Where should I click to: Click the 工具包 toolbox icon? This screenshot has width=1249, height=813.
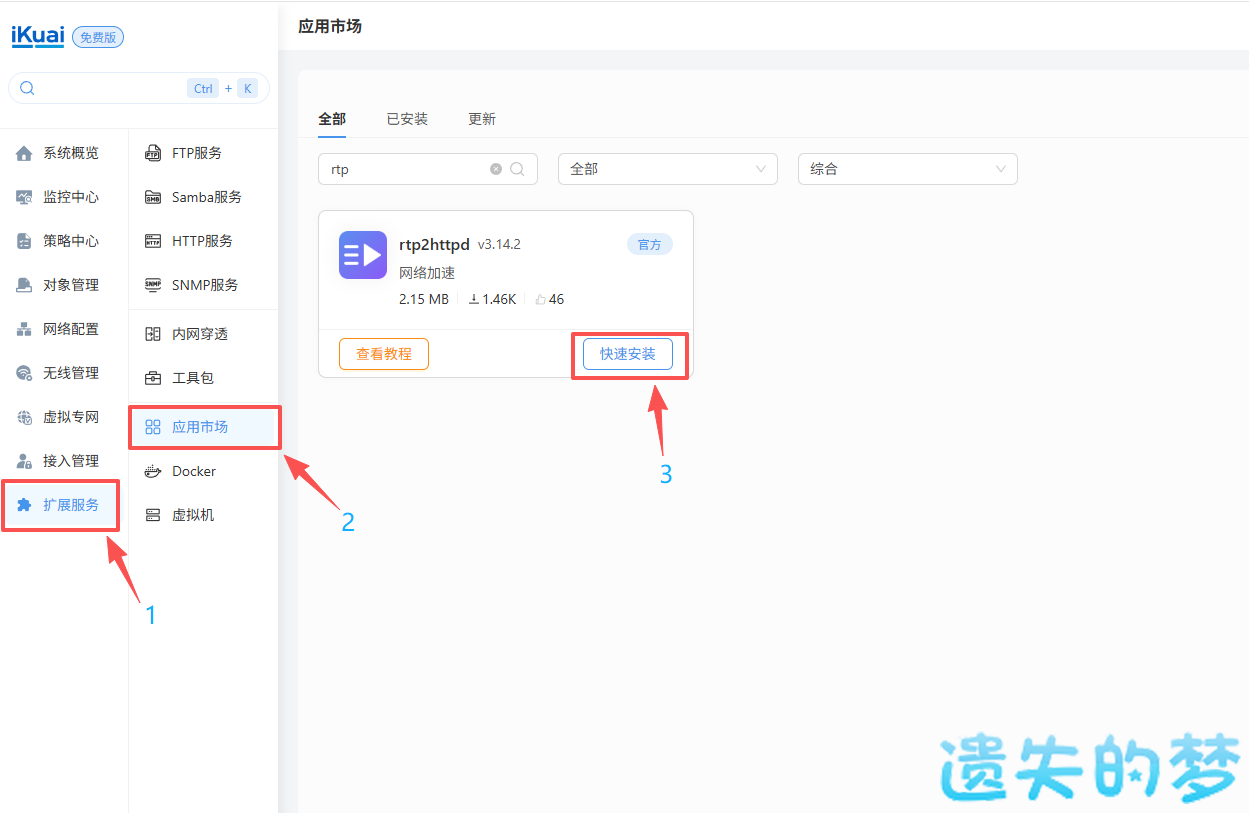(x=153, y=378)
